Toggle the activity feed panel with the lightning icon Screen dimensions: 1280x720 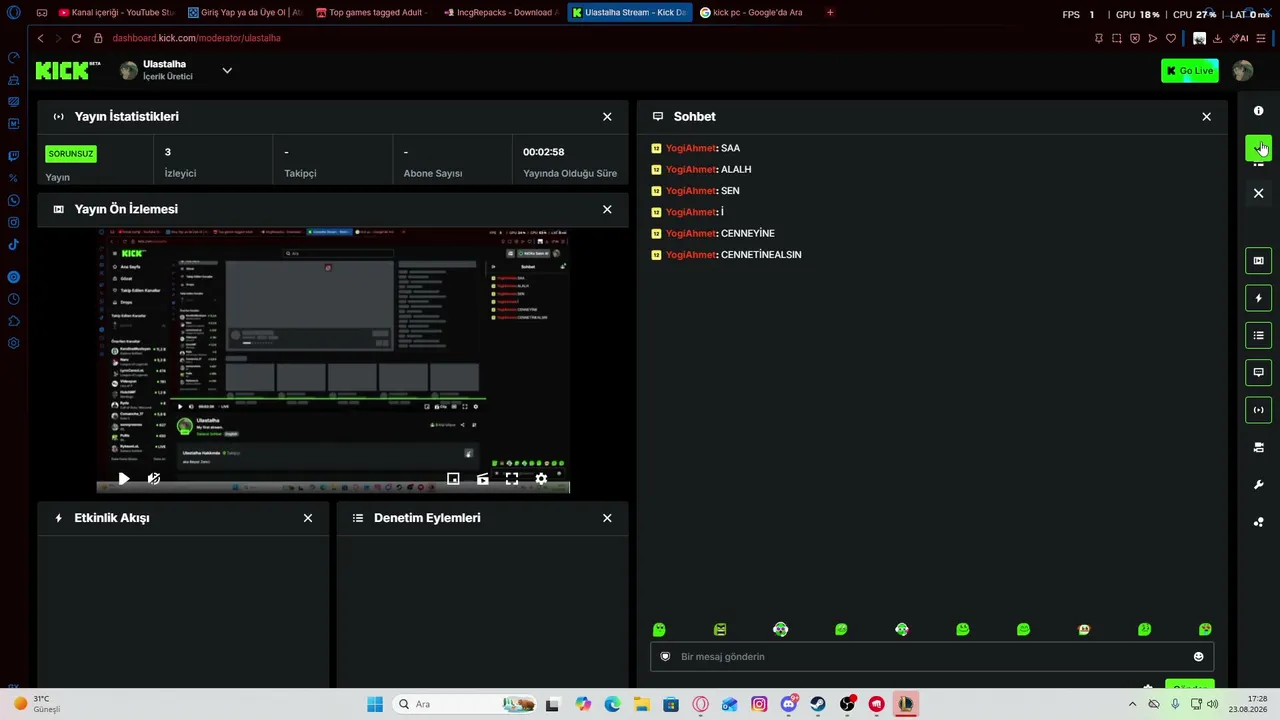[x=1258, y=298]
